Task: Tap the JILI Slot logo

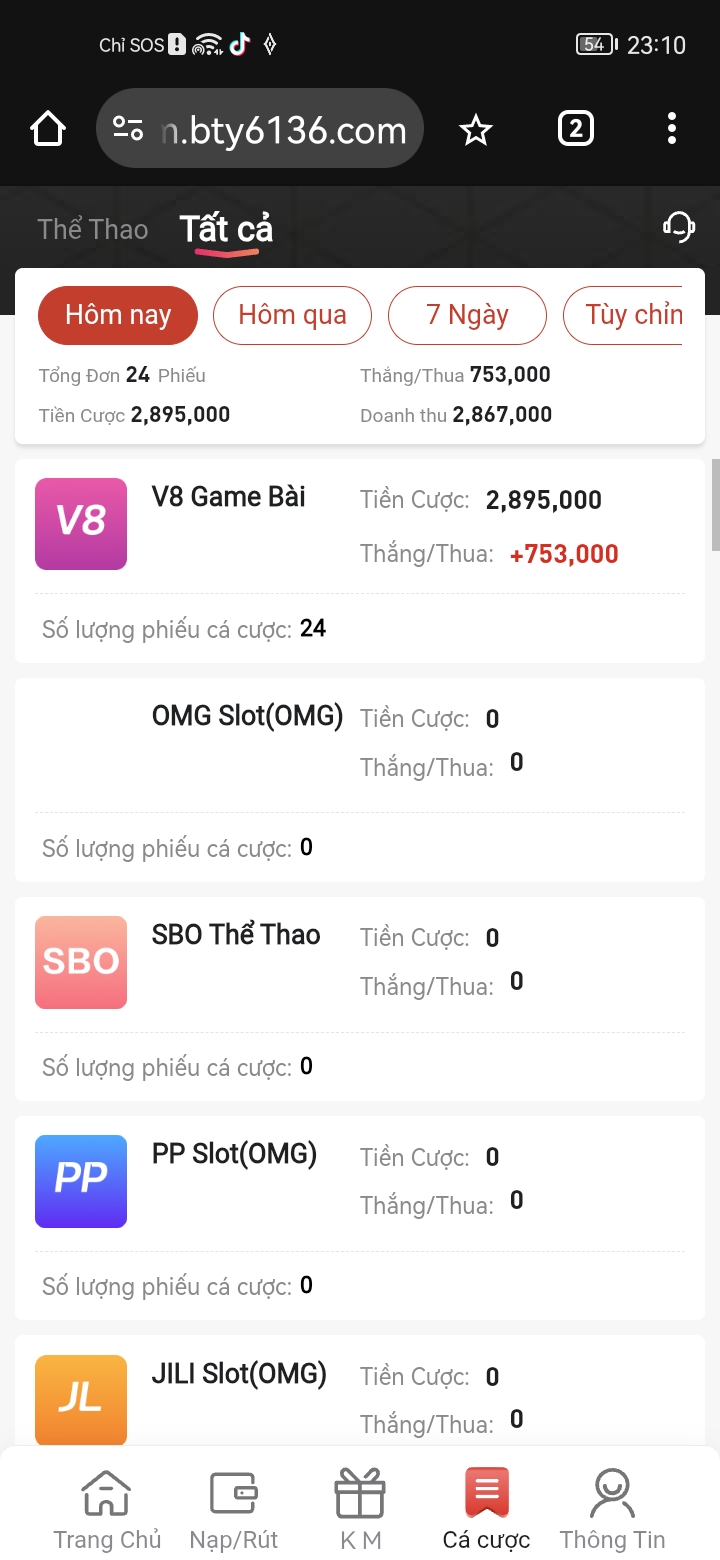Action: pyautogui.click(x=81, y=1398)
